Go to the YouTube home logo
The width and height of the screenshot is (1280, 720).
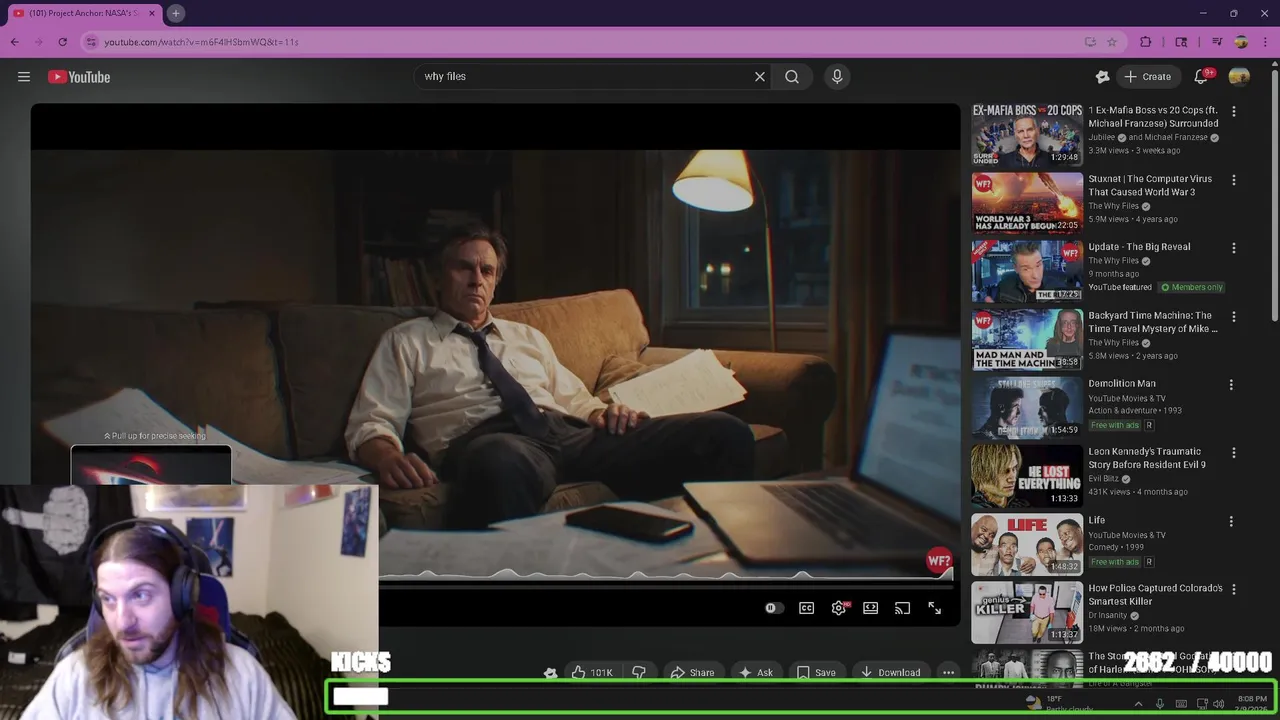click(x=79, y=77)
